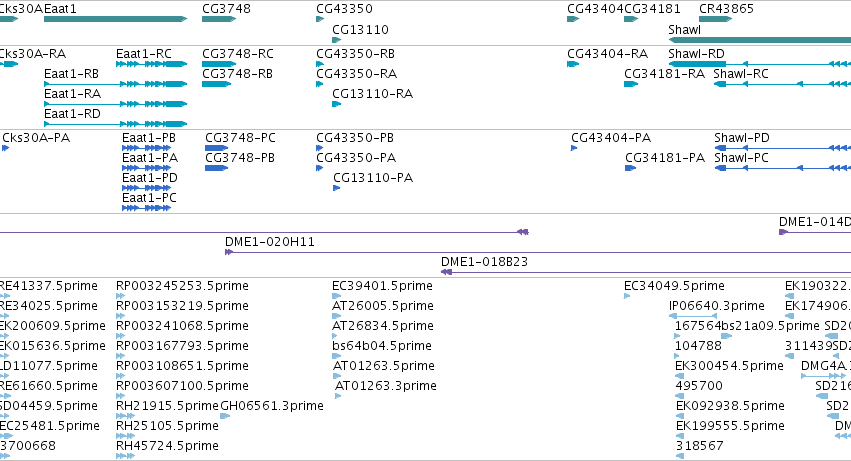Click the EC34049.5prime EST arrow

pyautogui.click(x=627, y=296)
